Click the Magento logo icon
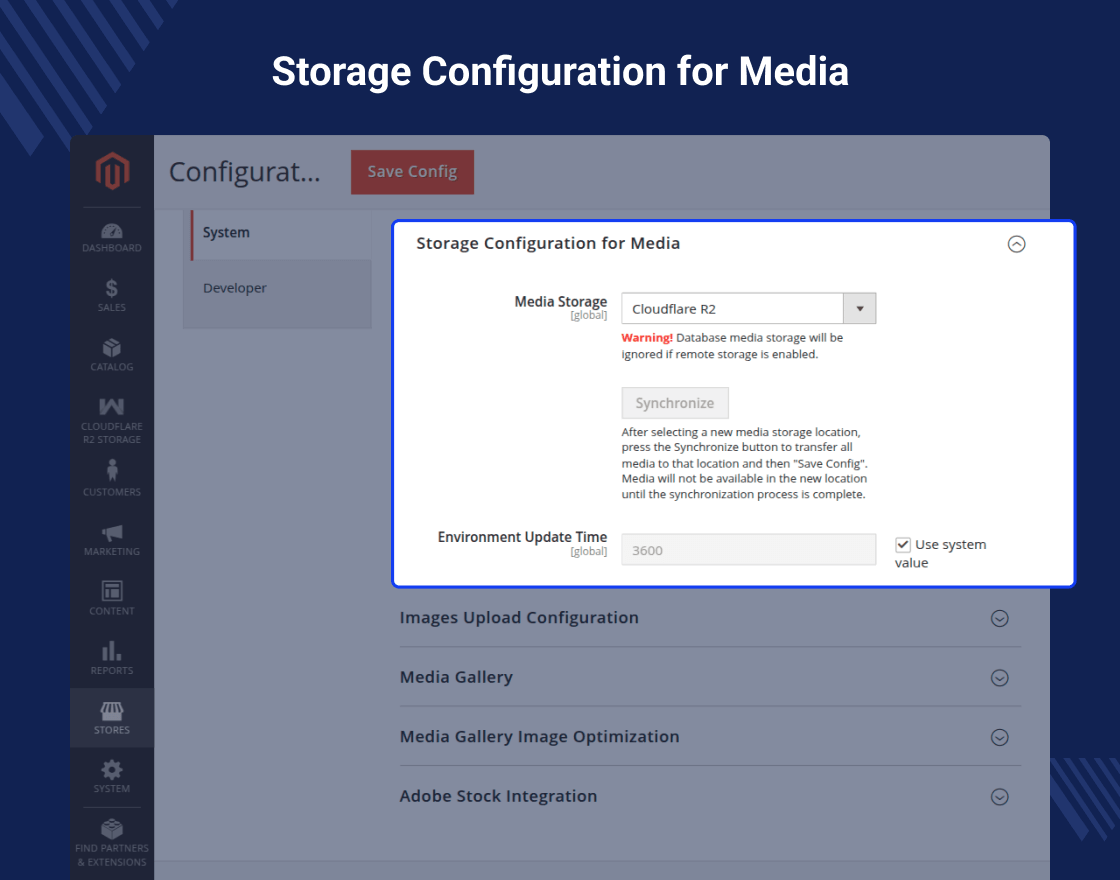The width and height of the screenshot is (1120, 880). pos(112,171)
